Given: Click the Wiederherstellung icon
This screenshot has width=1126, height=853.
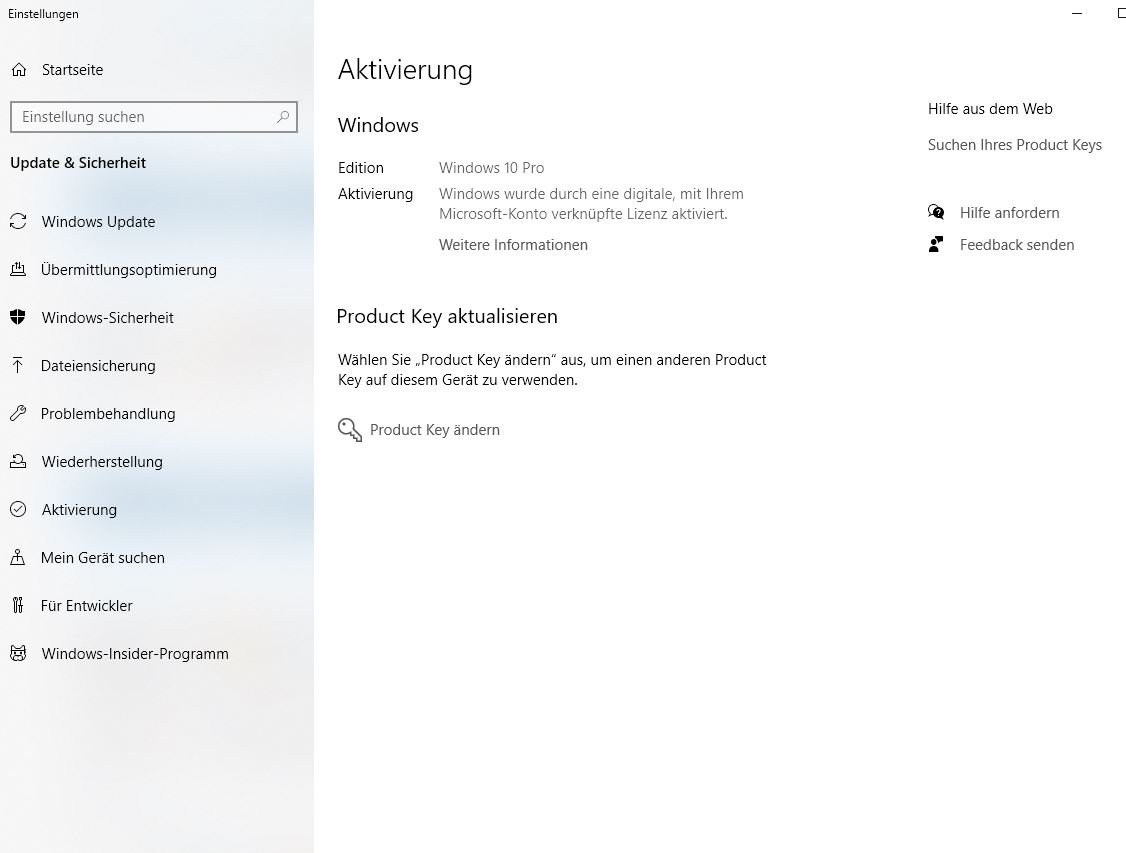Looking at the screenshot, I should click(18, 461).
